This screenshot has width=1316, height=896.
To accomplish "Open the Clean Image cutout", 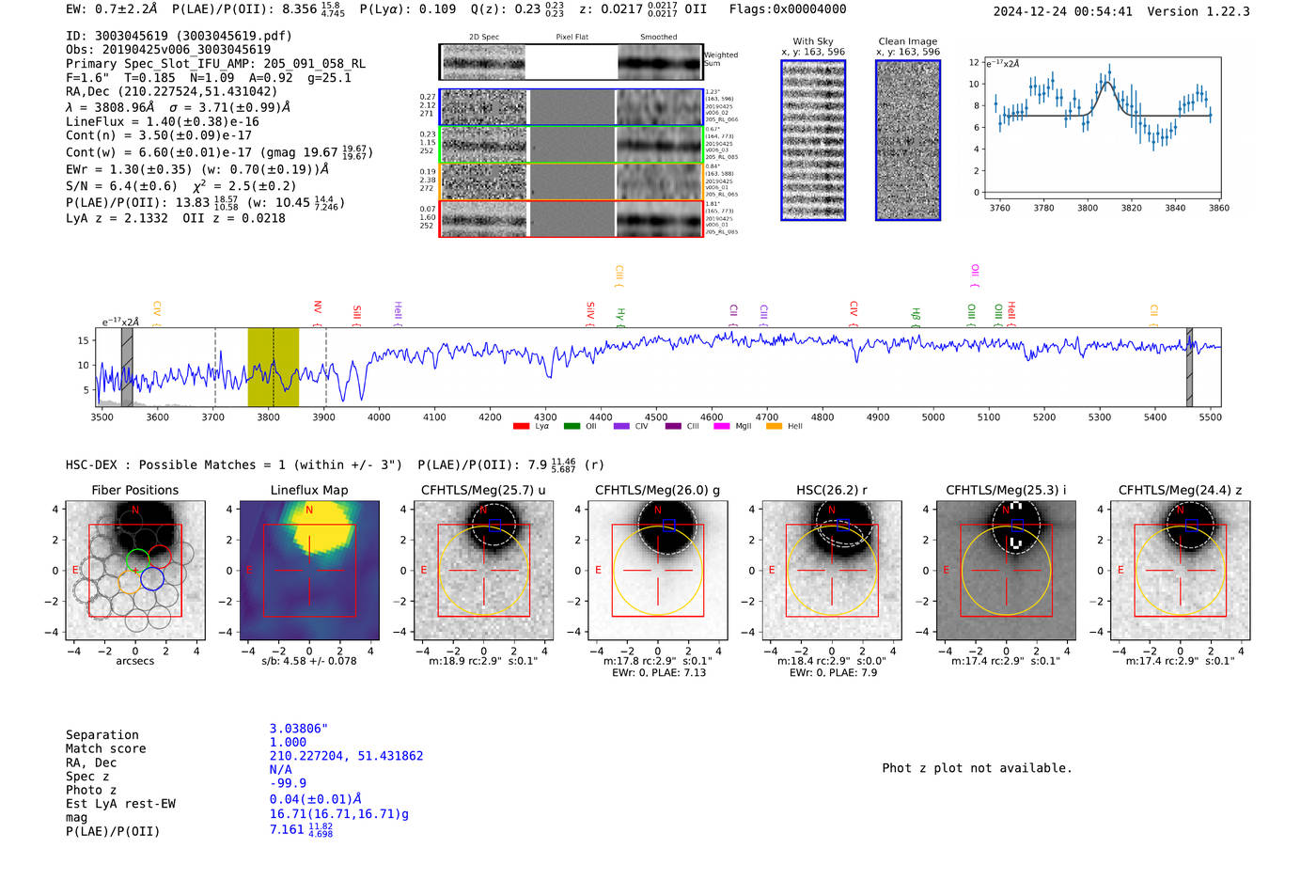I will pos(908,140).
